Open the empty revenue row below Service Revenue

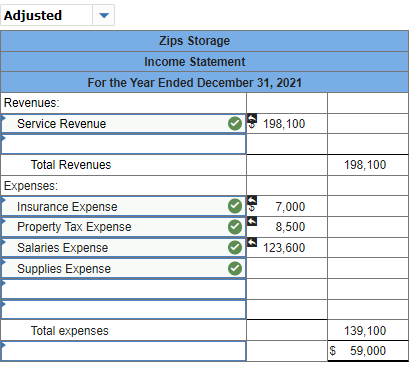point(124,144)
